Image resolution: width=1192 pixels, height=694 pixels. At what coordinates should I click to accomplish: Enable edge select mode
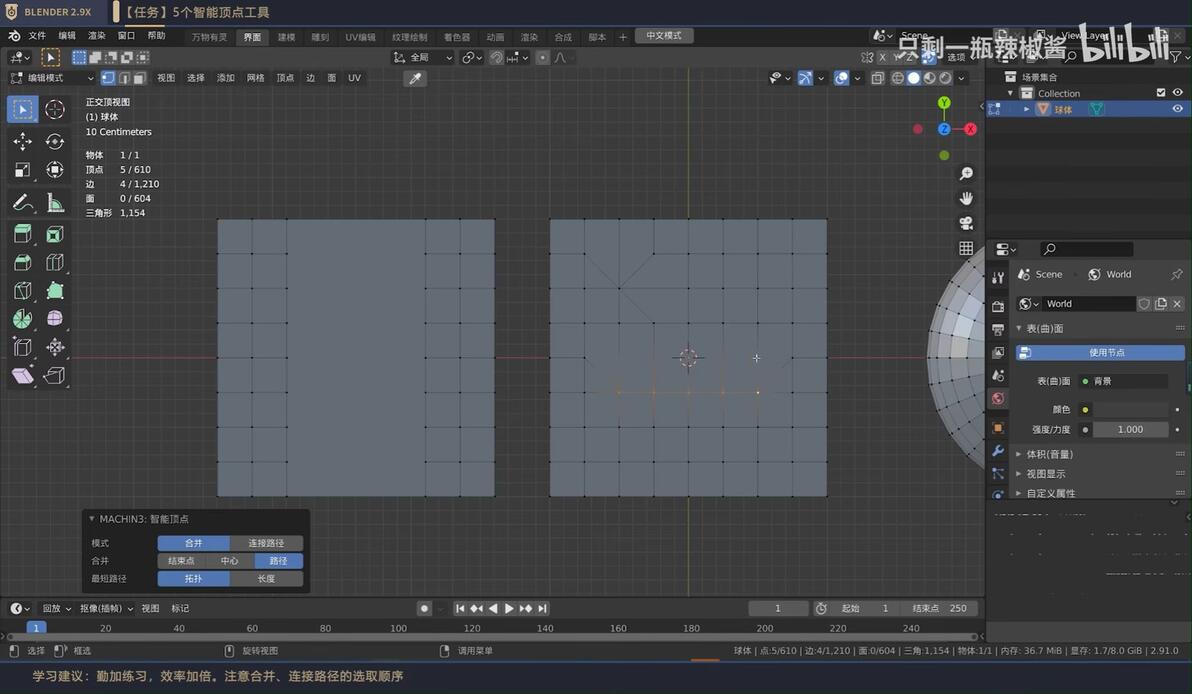click(x=124, y=78)
